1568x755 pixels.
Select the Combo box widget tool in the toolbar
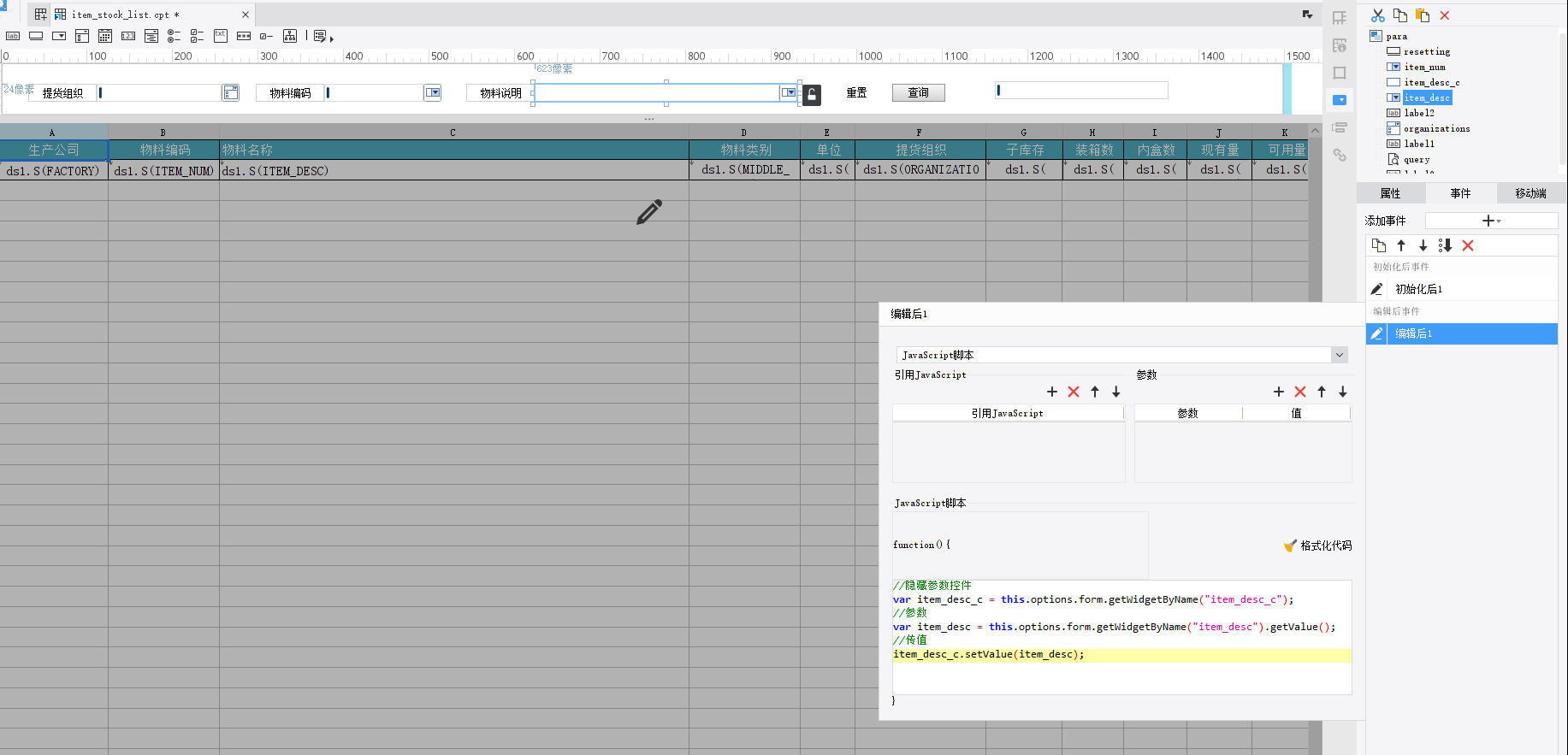pyautogui.click(x=59, y=36)
